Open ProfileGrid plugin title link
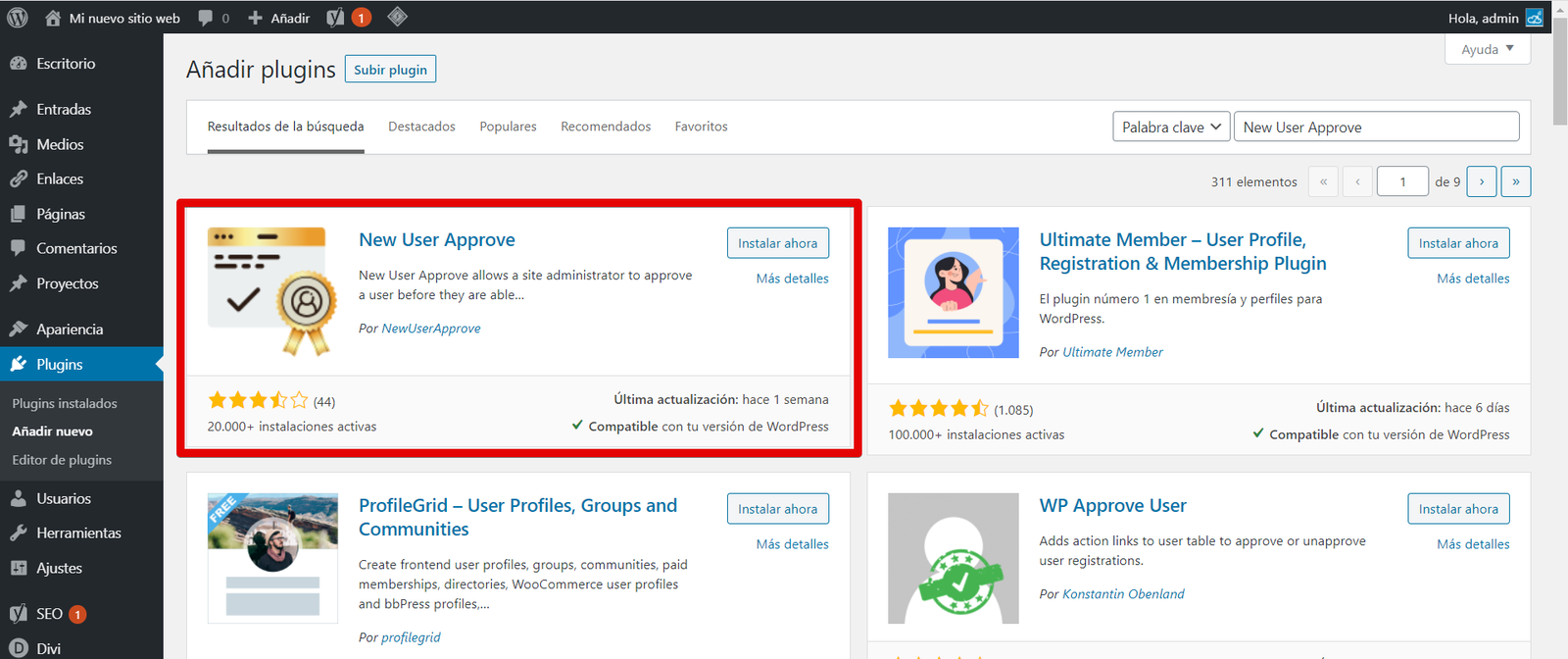 [517, 518]
